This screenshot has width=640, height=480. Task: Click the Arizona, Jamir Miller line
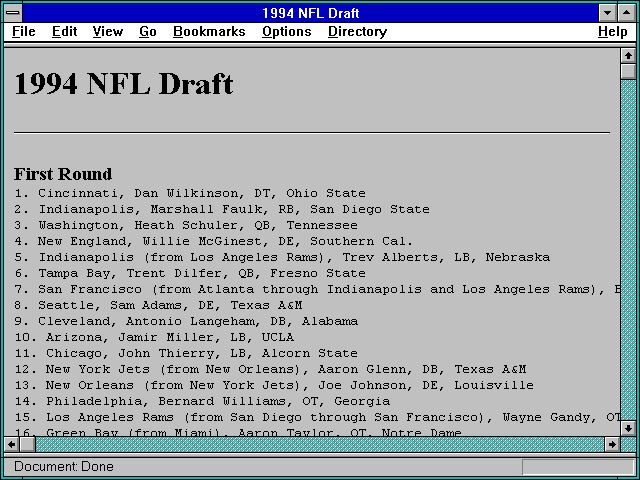point(154,337)
